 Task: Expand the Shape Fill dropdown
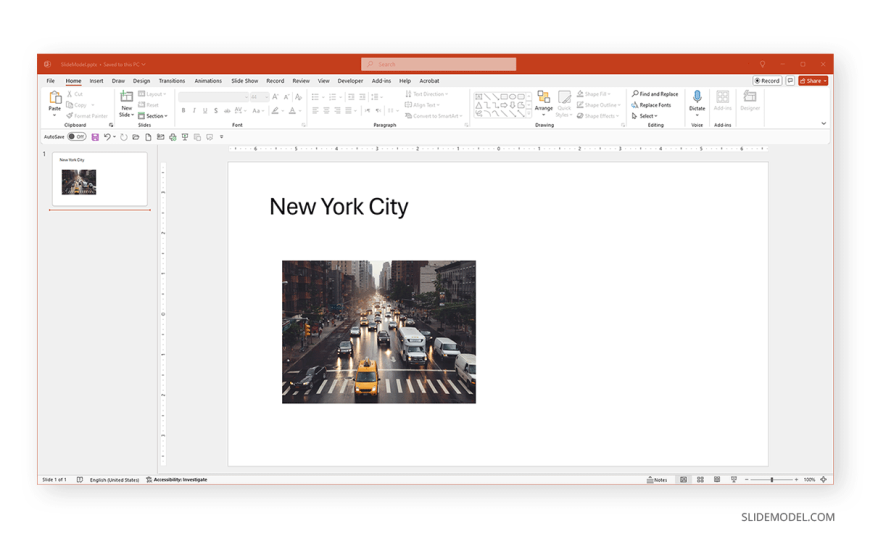pyautogui.click(x=594, y=94)
